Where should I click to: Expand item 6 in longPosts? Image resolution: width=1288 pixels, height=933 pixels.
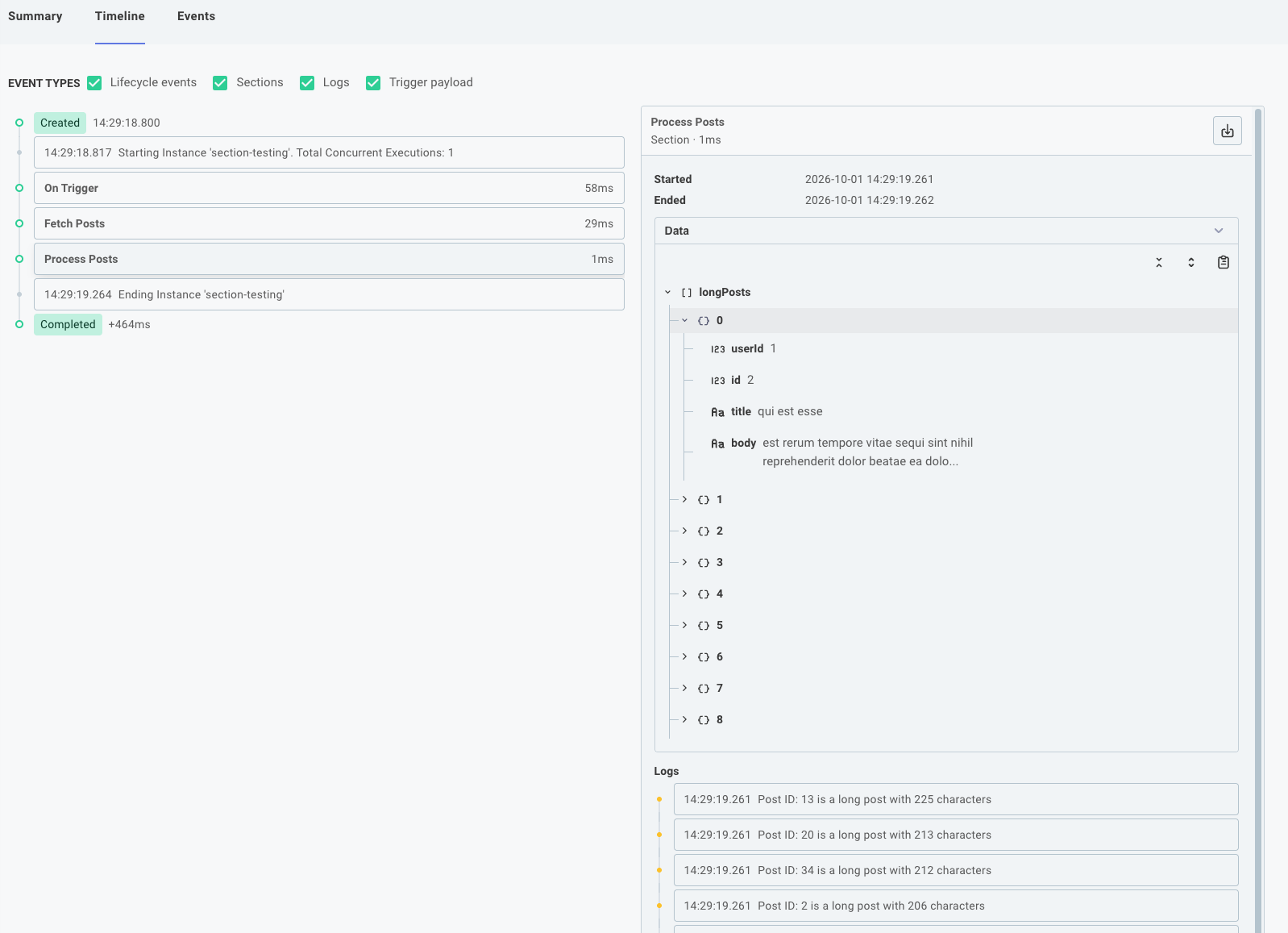[685, 657]
